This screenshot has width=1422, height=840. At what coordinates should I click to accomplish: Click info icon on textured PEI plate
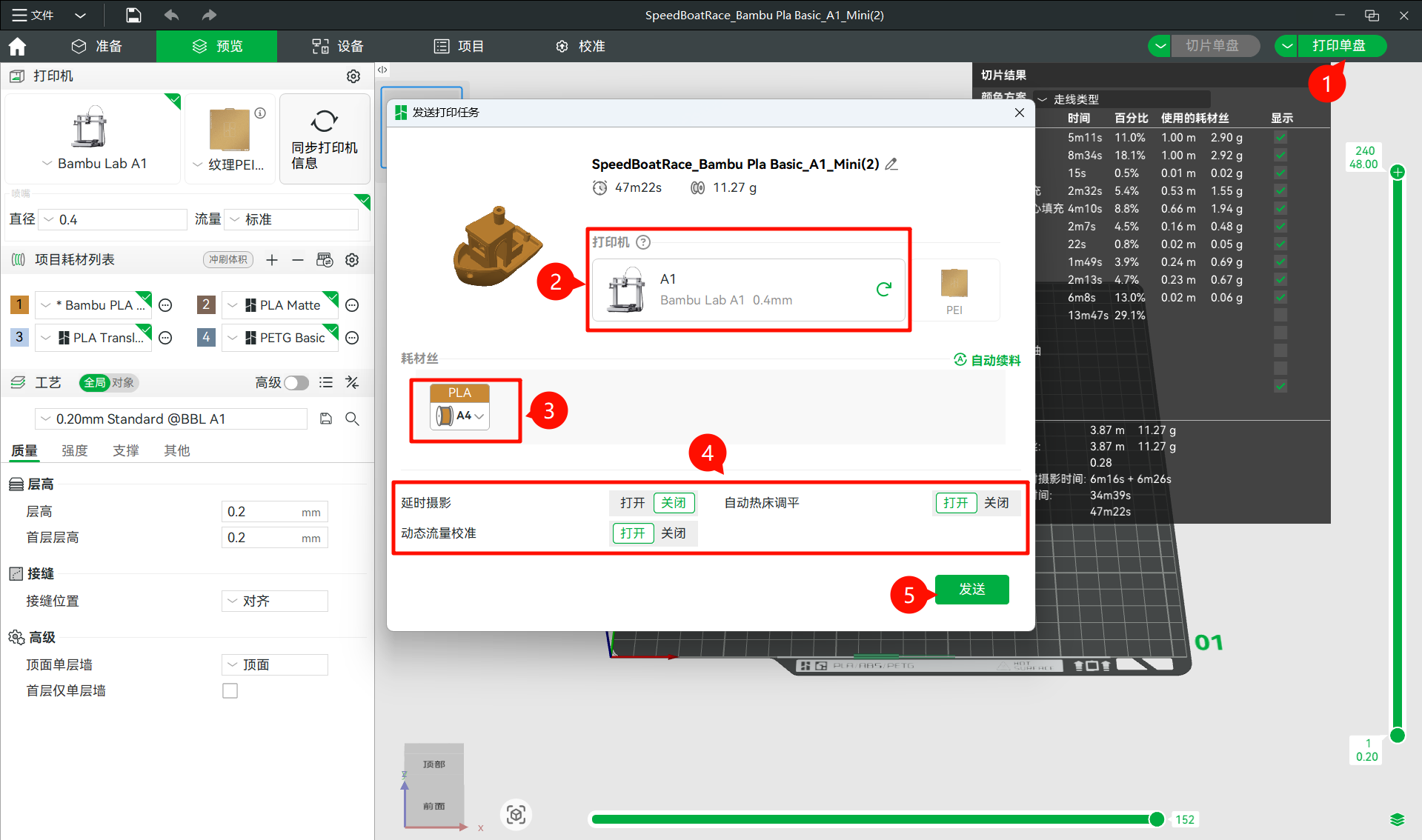point(260,113)
